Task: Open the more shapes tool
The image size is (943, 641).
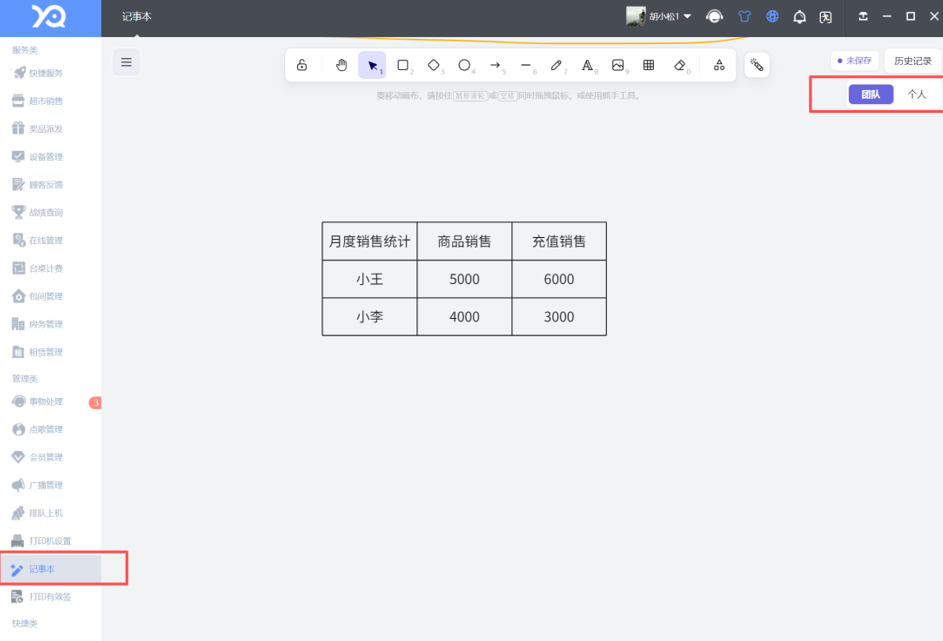Action: (x=719, y=65)
